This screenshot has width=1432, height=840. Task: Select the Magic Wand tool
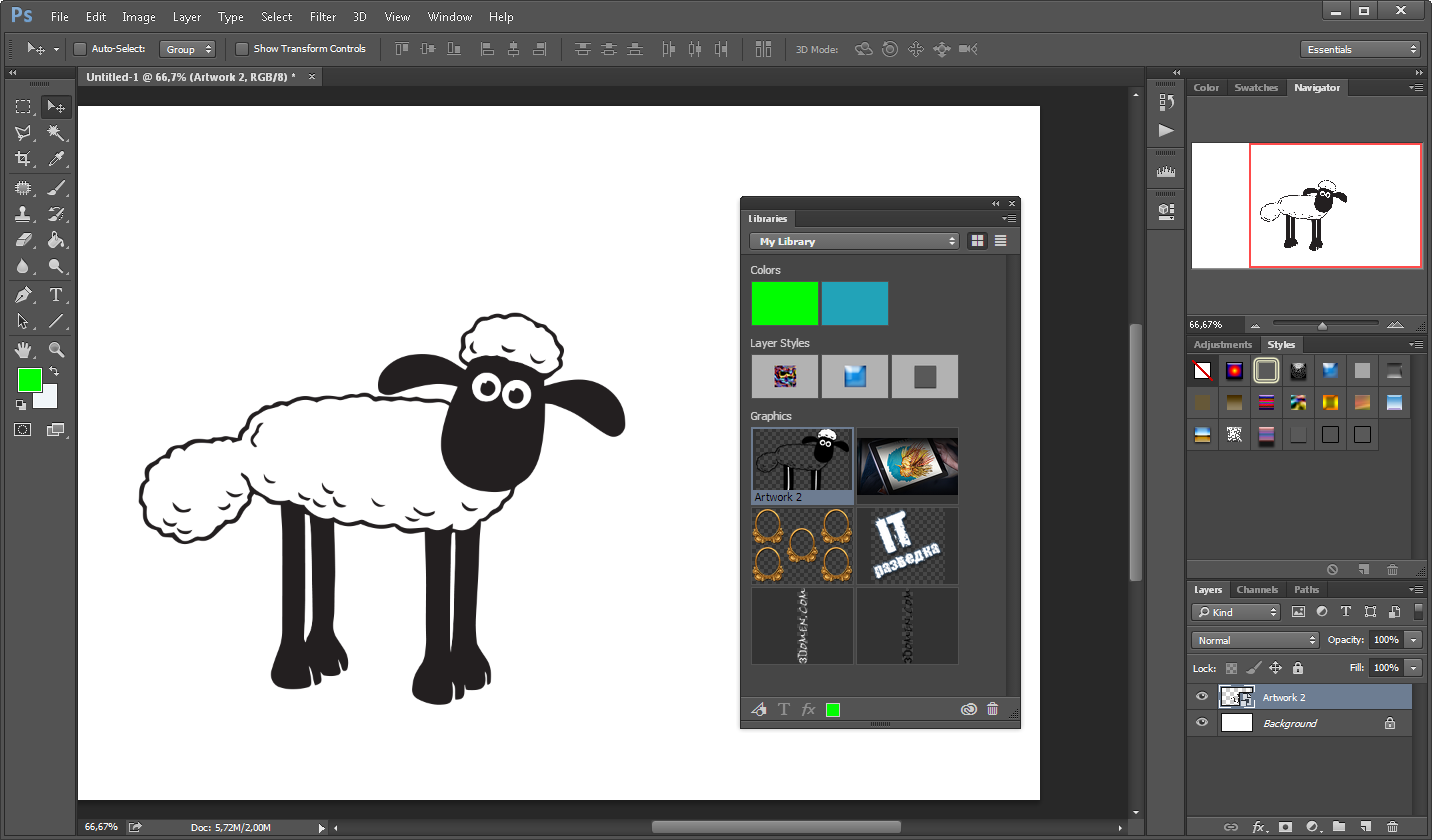tap(57, 132)
